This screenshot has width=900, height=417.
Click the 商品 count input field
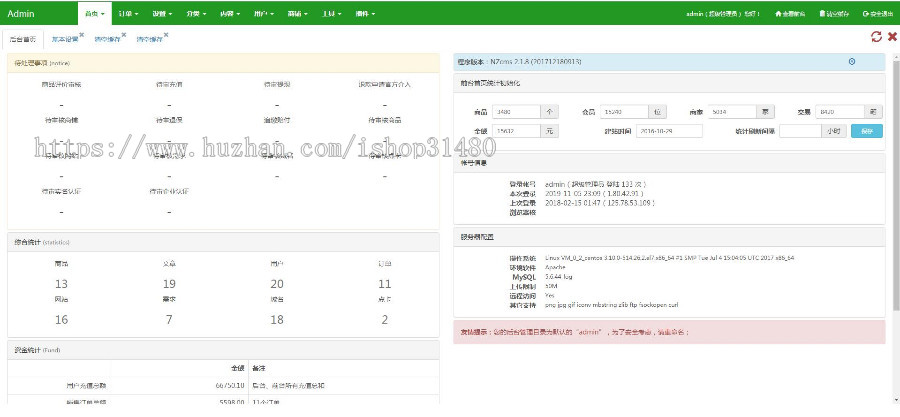516,112
